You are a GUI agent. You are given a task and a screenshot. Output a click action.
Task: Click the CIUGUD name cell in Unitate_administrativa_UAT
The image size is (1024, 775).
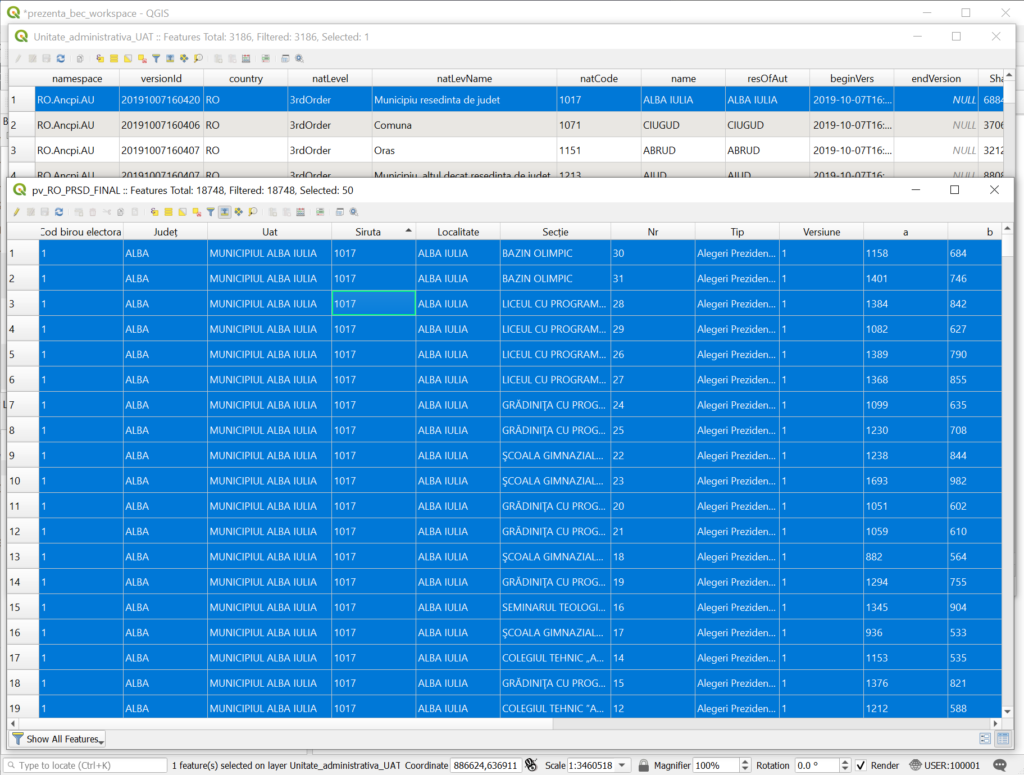coord(683,125)
